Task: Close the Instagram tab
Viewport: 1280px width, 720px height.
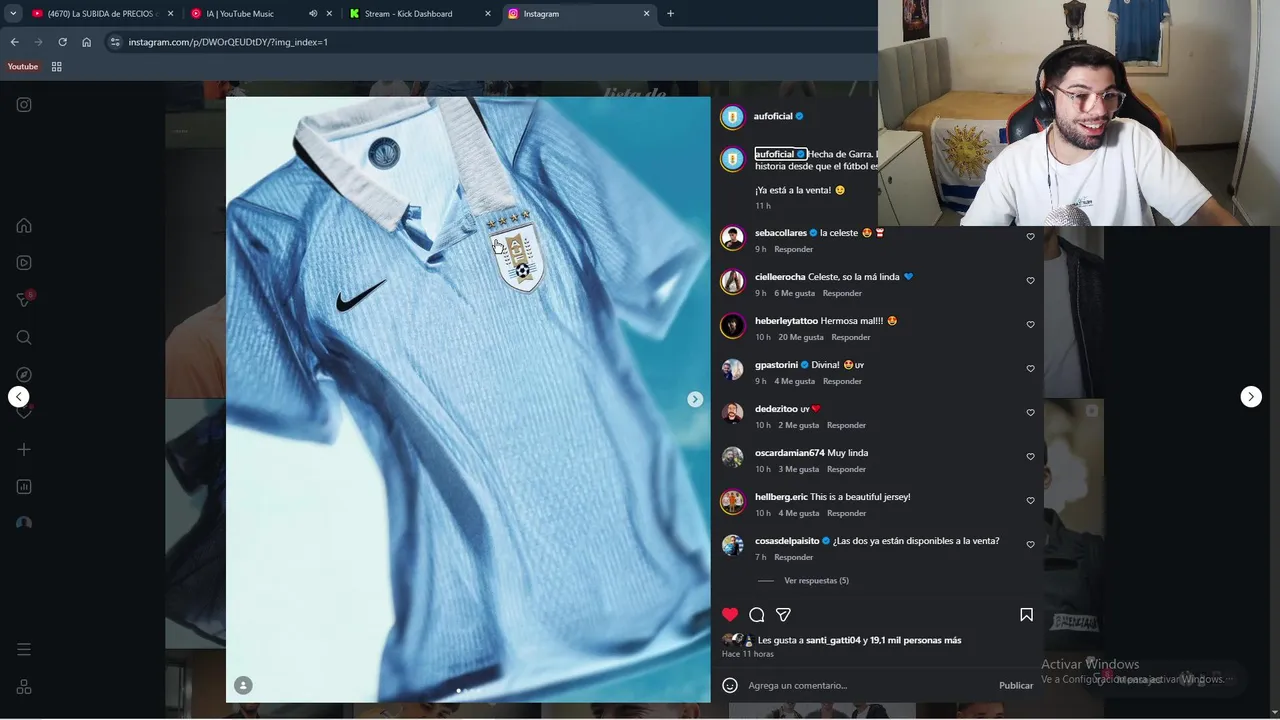Action: (x=647, y=14)
